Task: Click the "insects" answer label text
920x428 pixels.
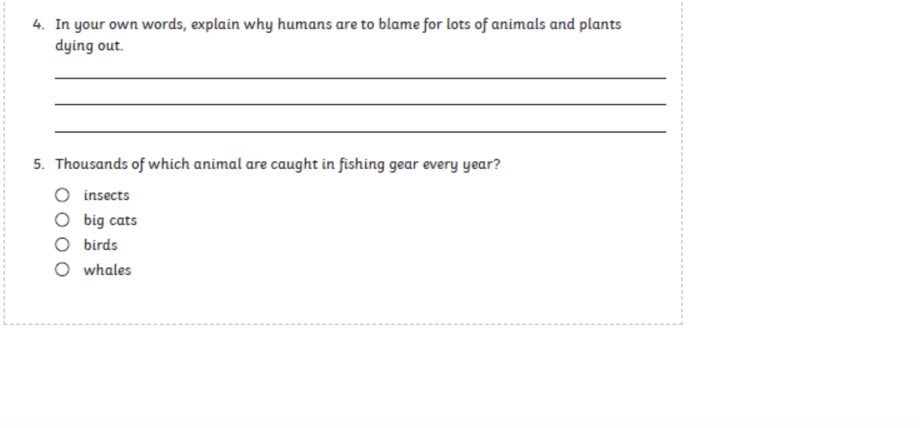Action: [106, 195]
